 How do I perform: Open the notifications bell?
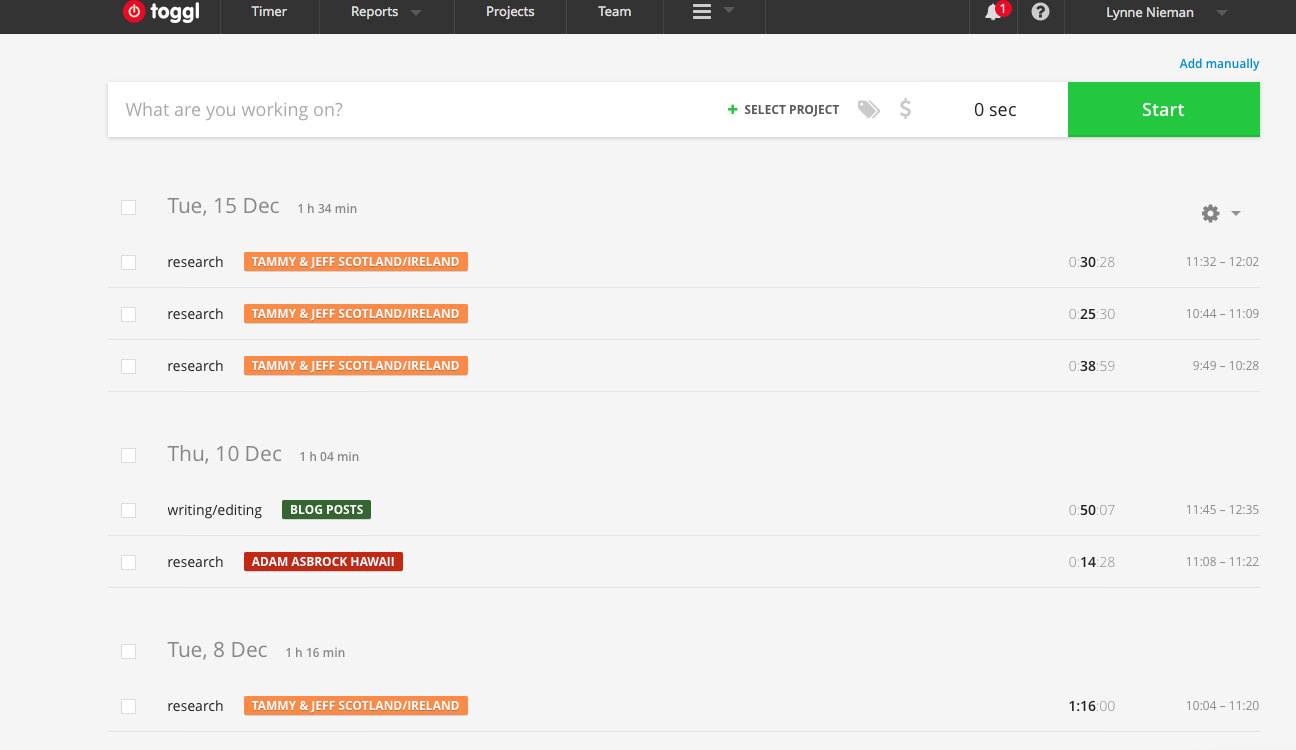(x=993, y=12)
